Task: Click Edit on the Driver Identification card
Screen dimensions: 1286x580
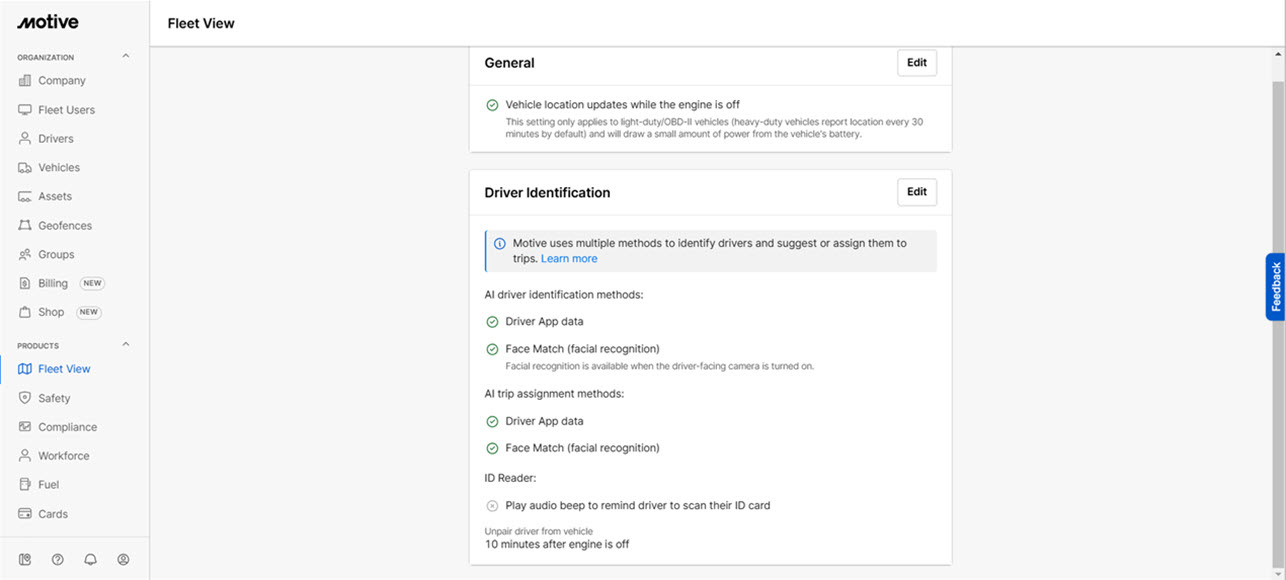Action: tap(916, 192)
